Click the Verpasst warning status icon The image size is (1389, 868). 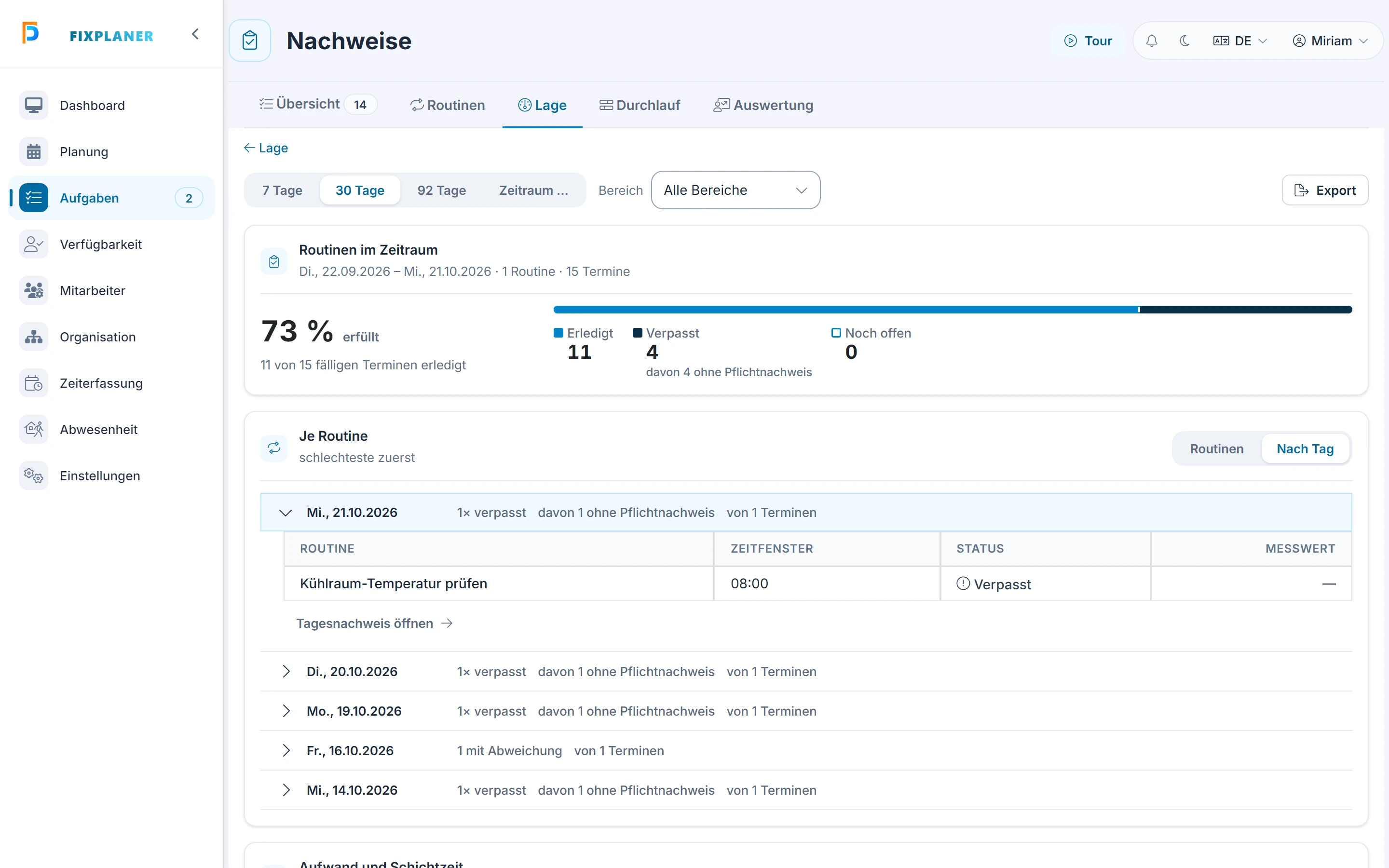tap(963, 584)
